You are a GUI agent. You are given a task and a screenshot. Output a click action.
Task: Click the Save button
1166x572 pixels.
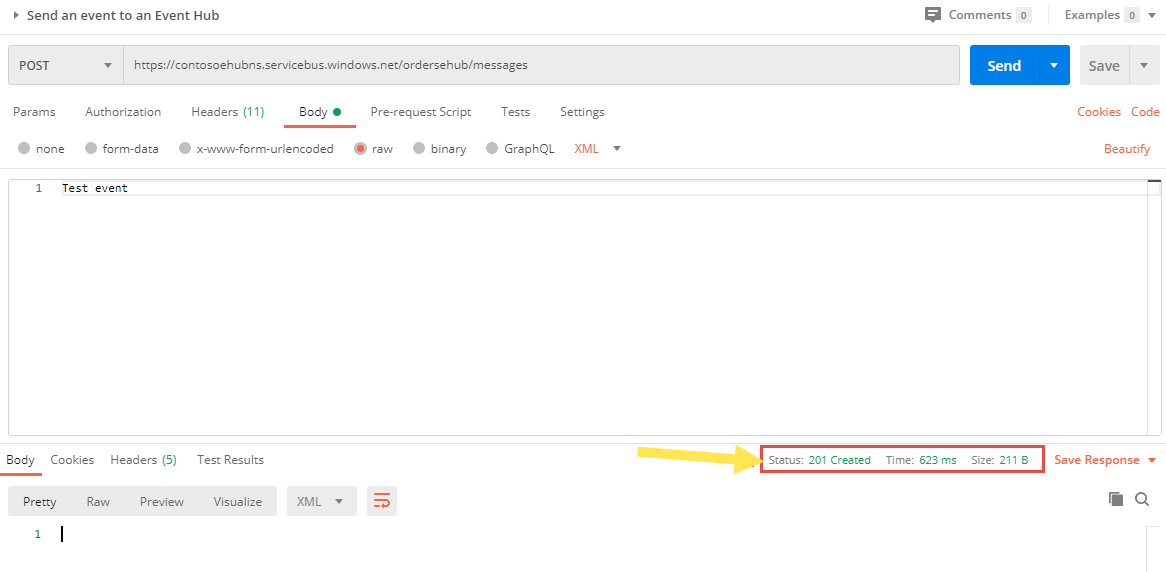1104,65
